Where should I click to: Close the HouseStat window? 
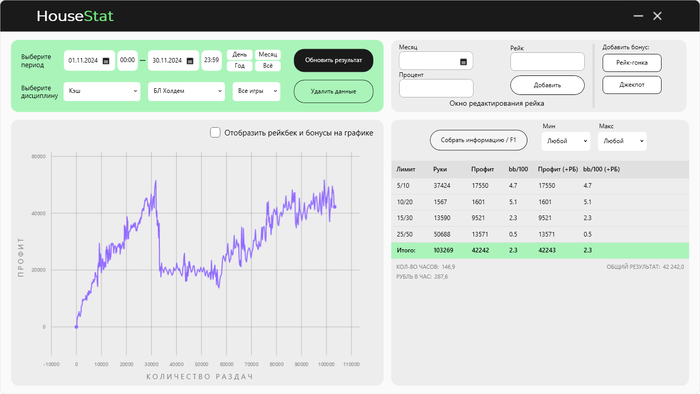[x=657, y=16]
